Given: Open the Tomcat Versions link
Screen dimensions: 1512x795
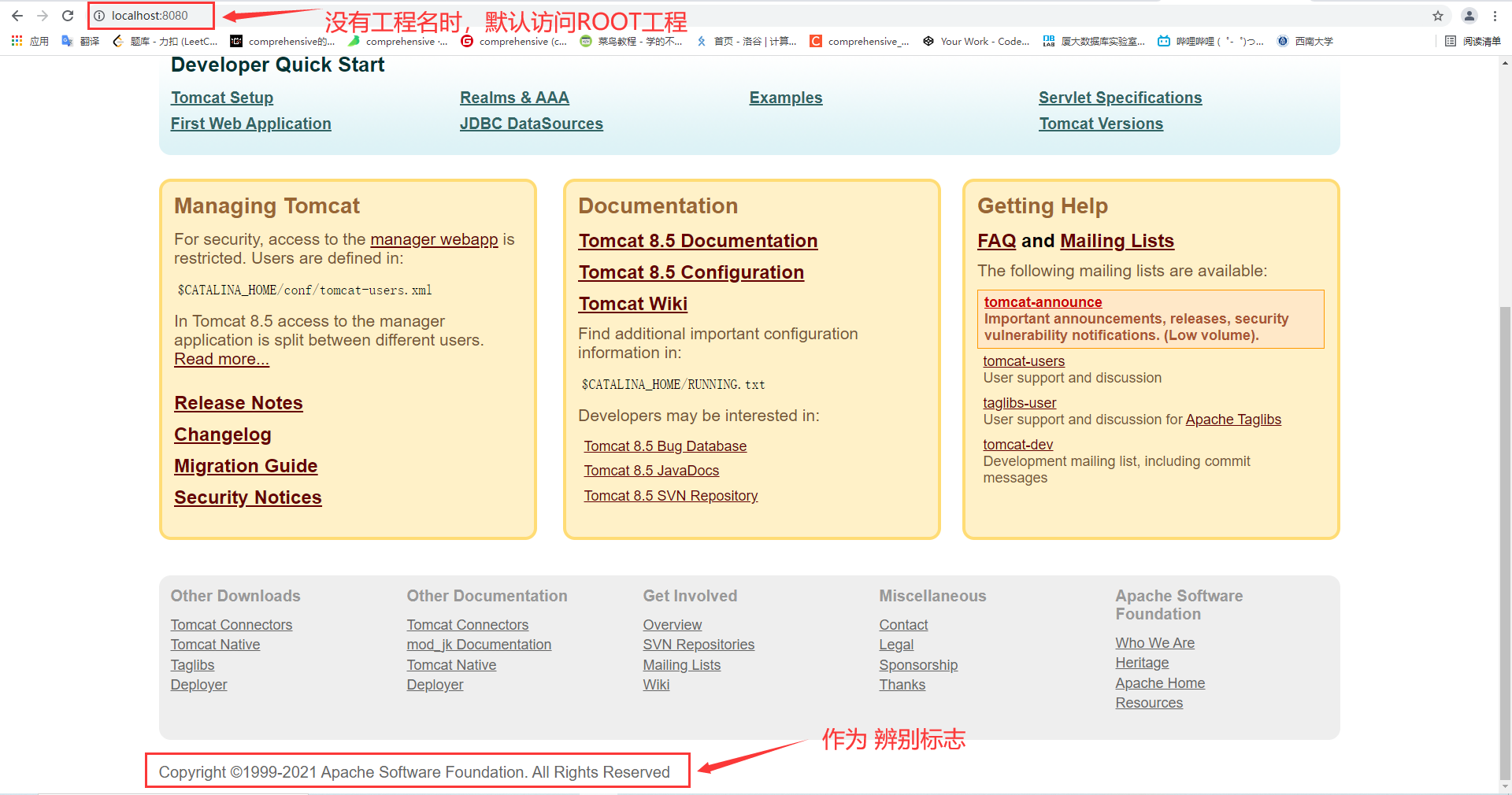Looking at the screenshot, I should tap(1101, 124).
